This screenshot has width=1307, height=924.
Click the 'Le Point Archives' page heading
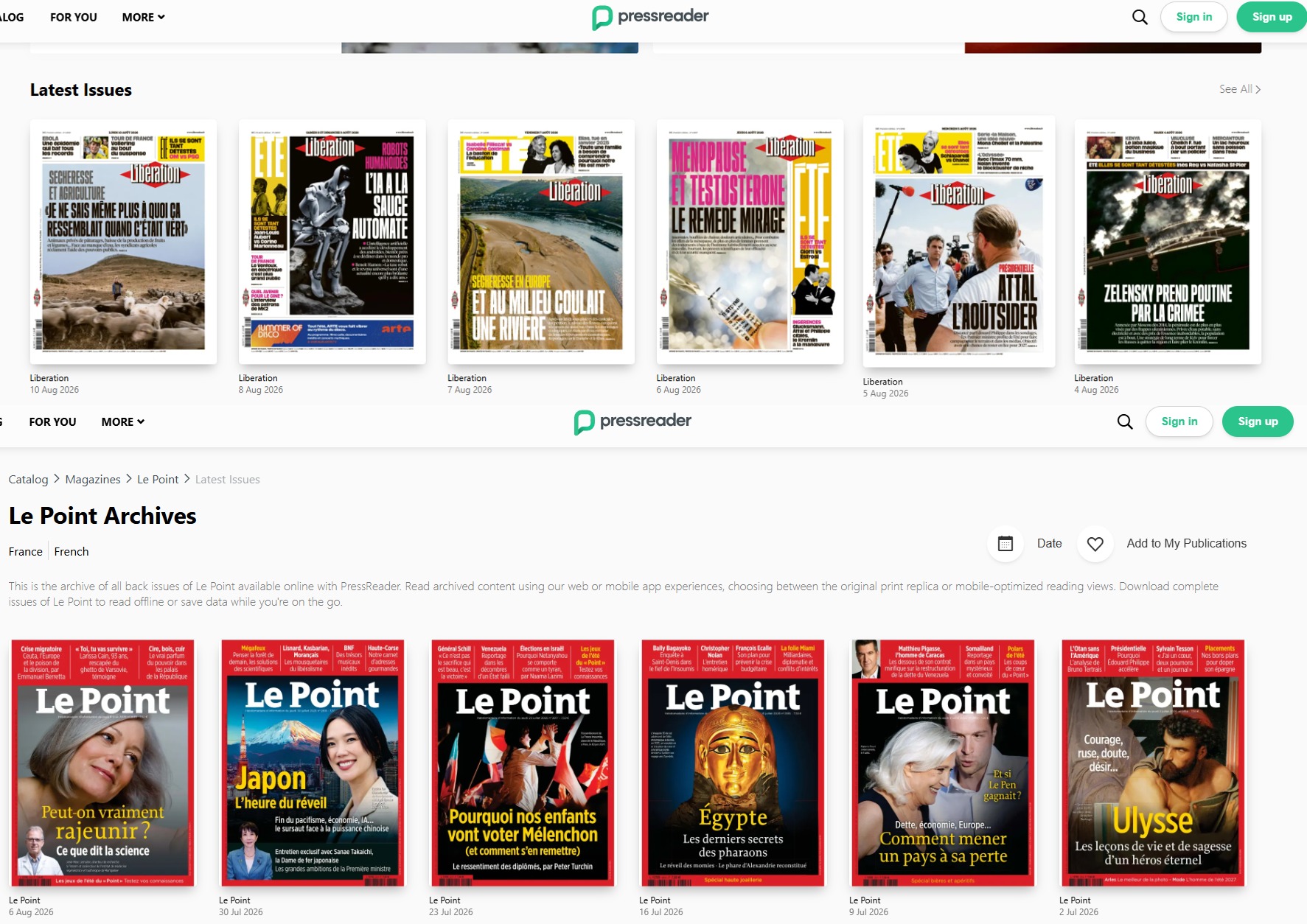point(102,516)
